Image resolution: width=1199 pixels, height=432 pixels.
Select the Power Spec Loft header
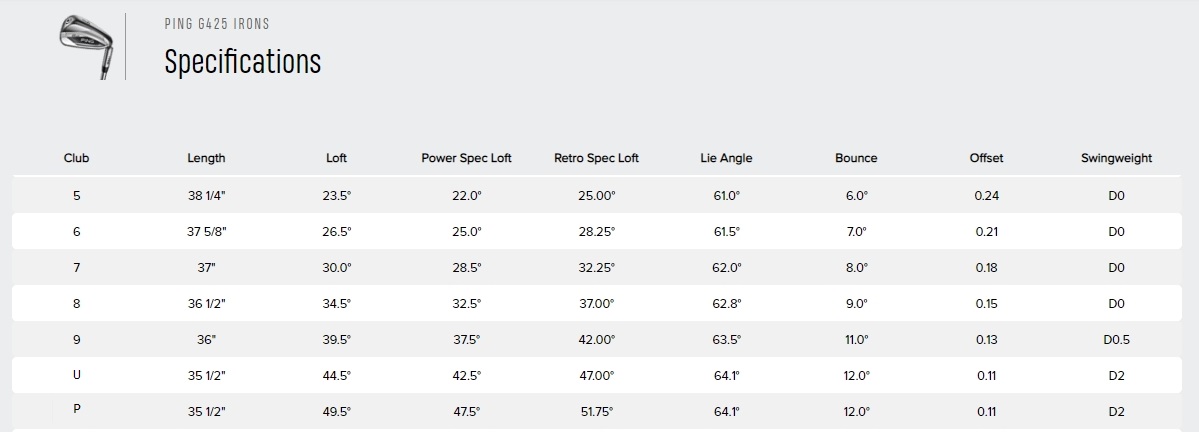466,158
